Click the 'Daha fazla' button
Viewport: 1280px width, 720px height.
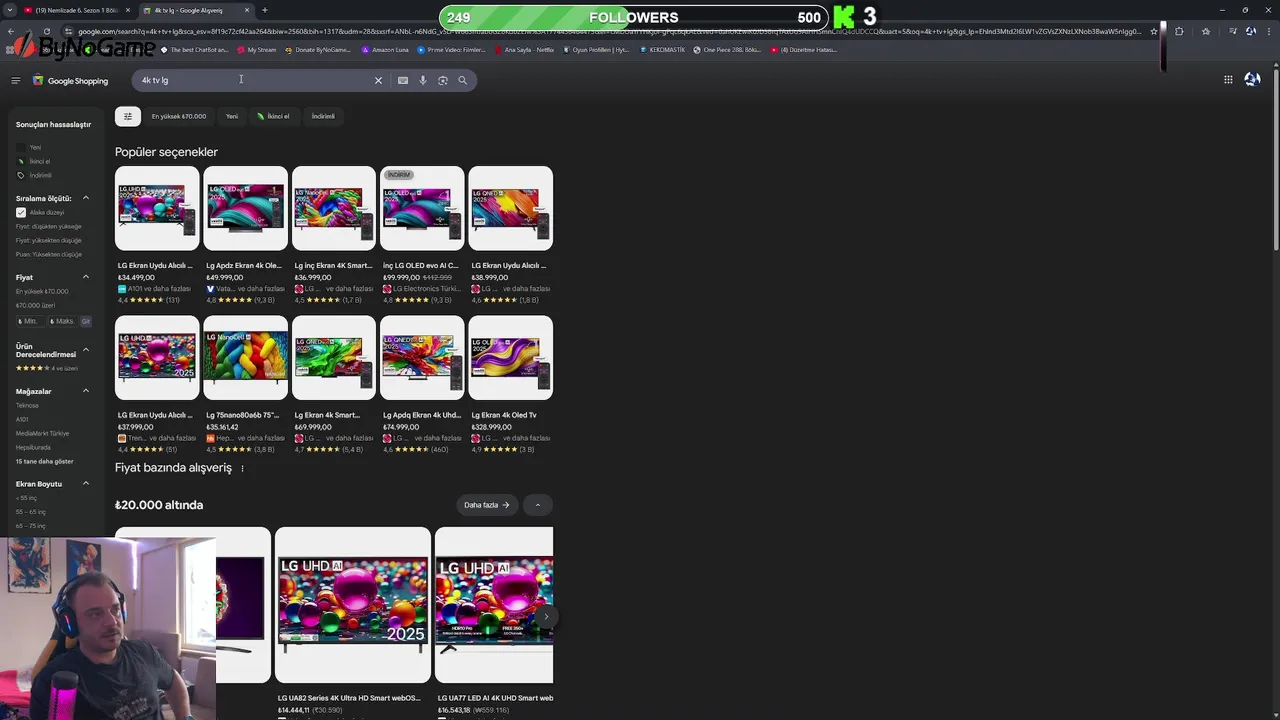pos(487,505)
